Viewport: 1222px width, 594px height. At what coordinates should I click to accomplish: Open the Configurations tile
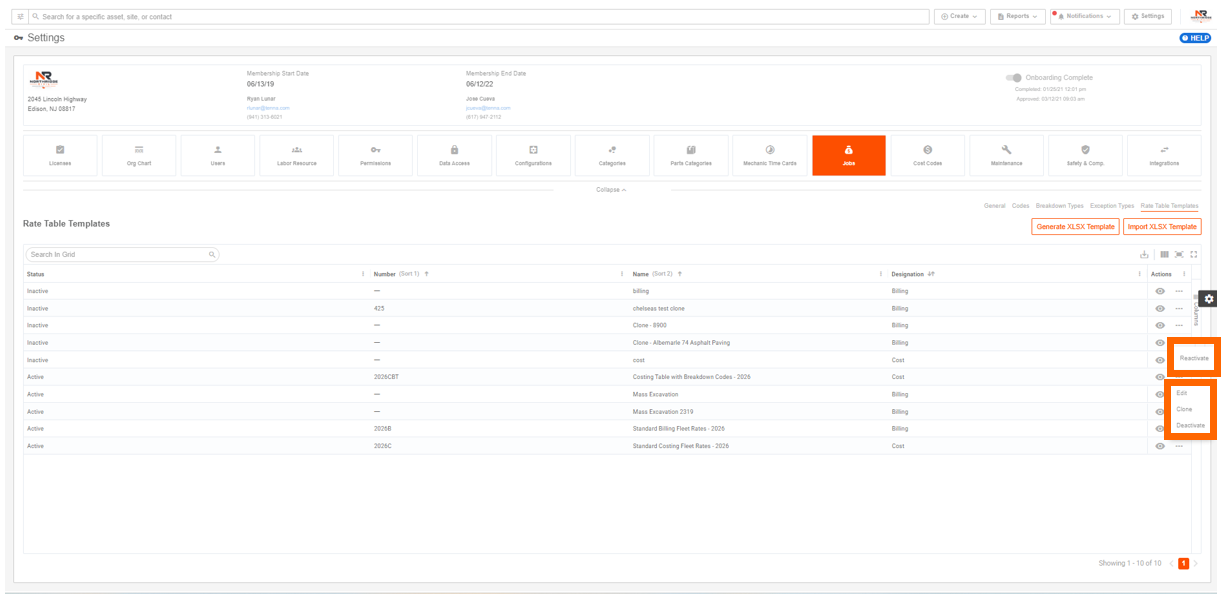click(533, 155)
